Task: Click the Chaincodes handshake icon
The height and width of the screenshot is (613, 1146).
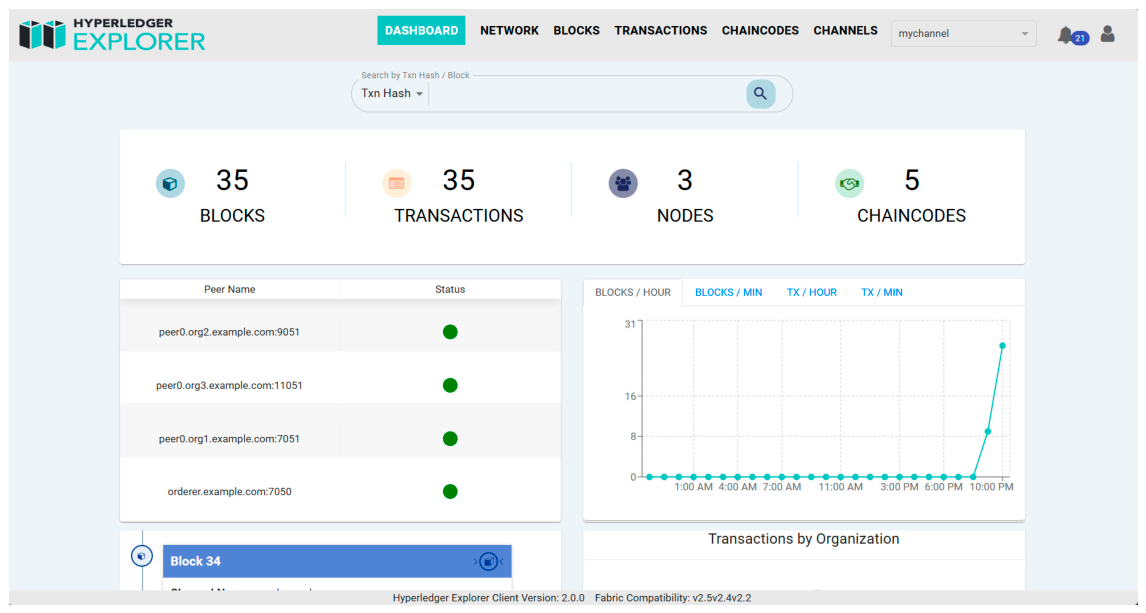Action: pos(849,183)
